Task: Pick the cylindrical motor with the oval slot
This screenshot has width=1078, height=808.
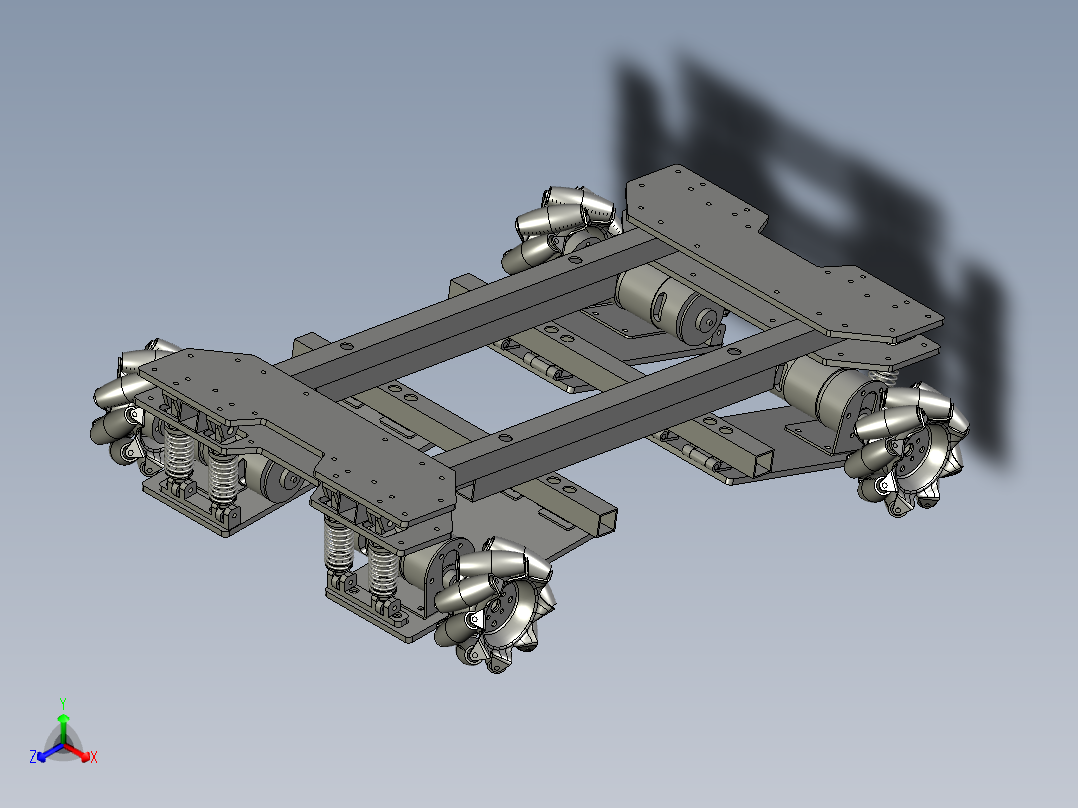Action: pyautogui.click(x=667, y=306)
